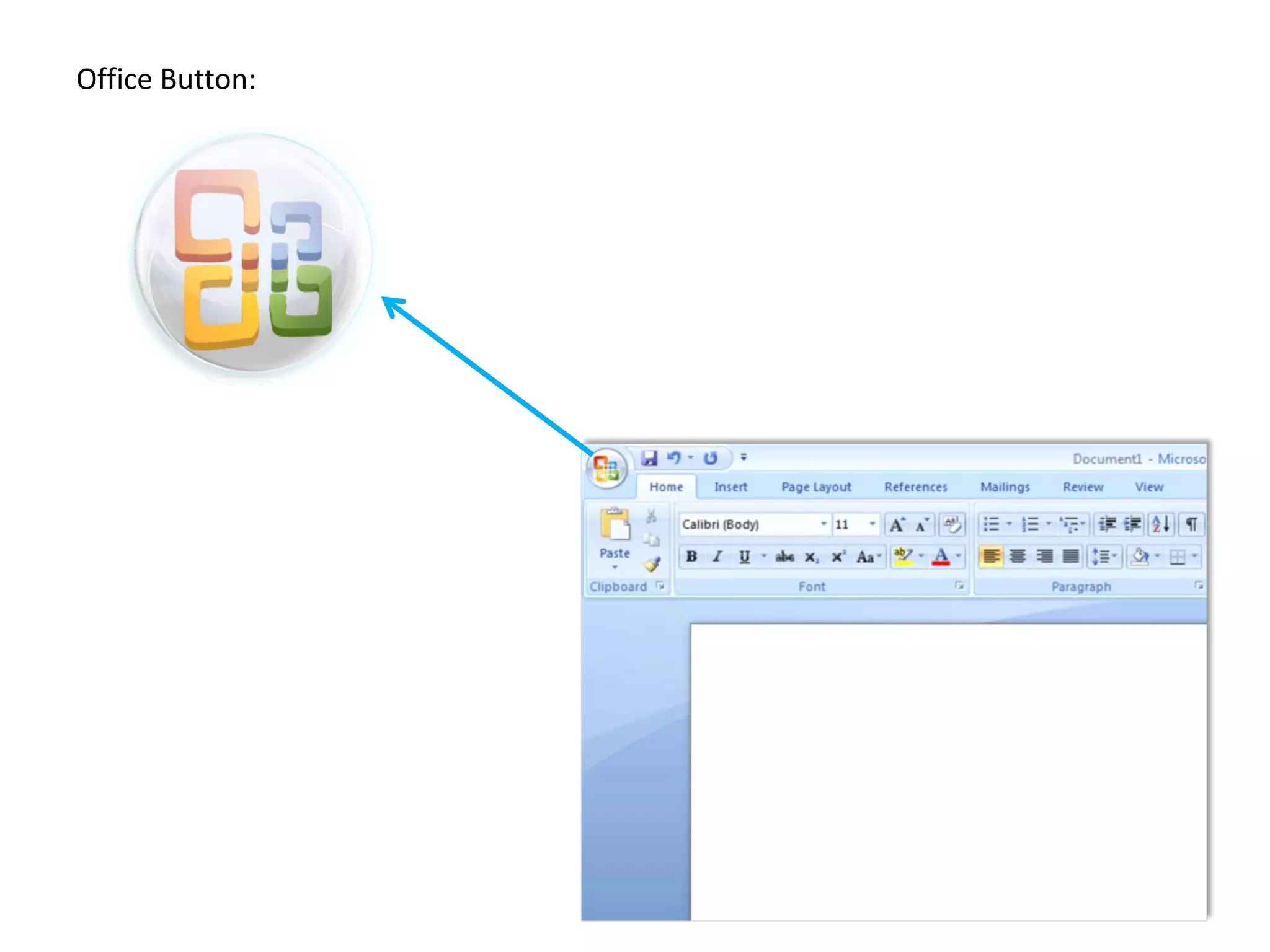
Task: Start a numbered list
Action: [1030, 525]
